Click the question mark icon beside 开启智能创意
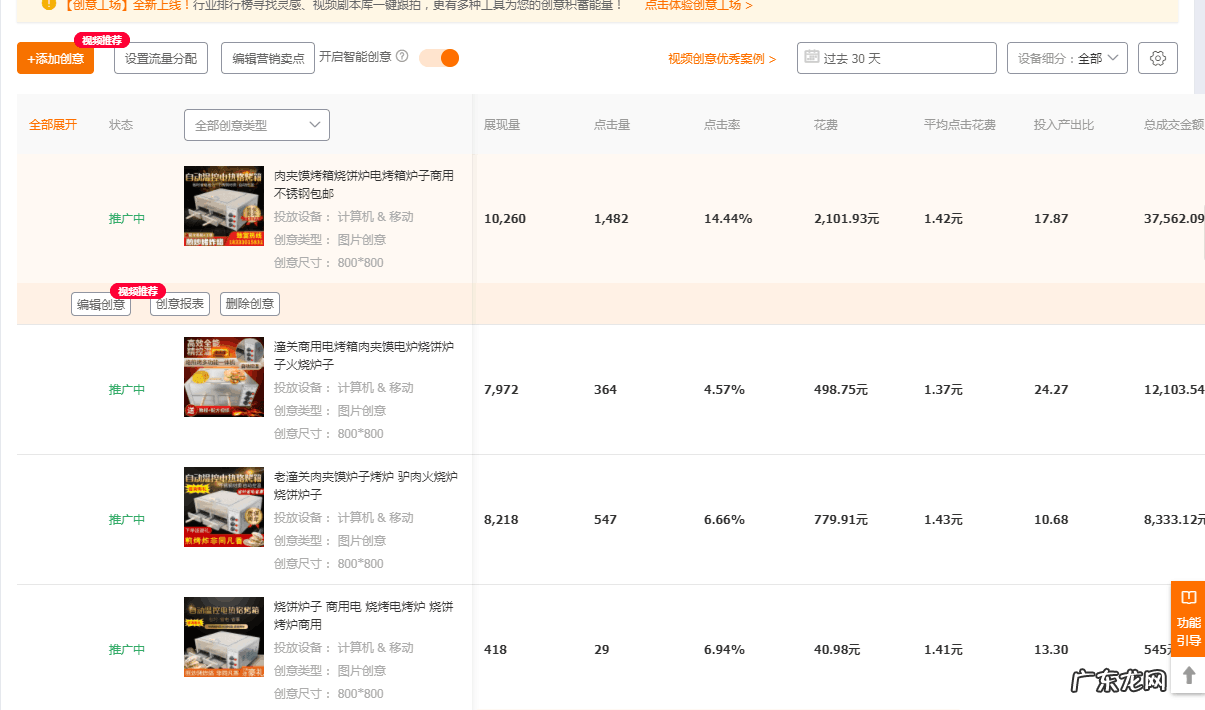 pos(401,58)
